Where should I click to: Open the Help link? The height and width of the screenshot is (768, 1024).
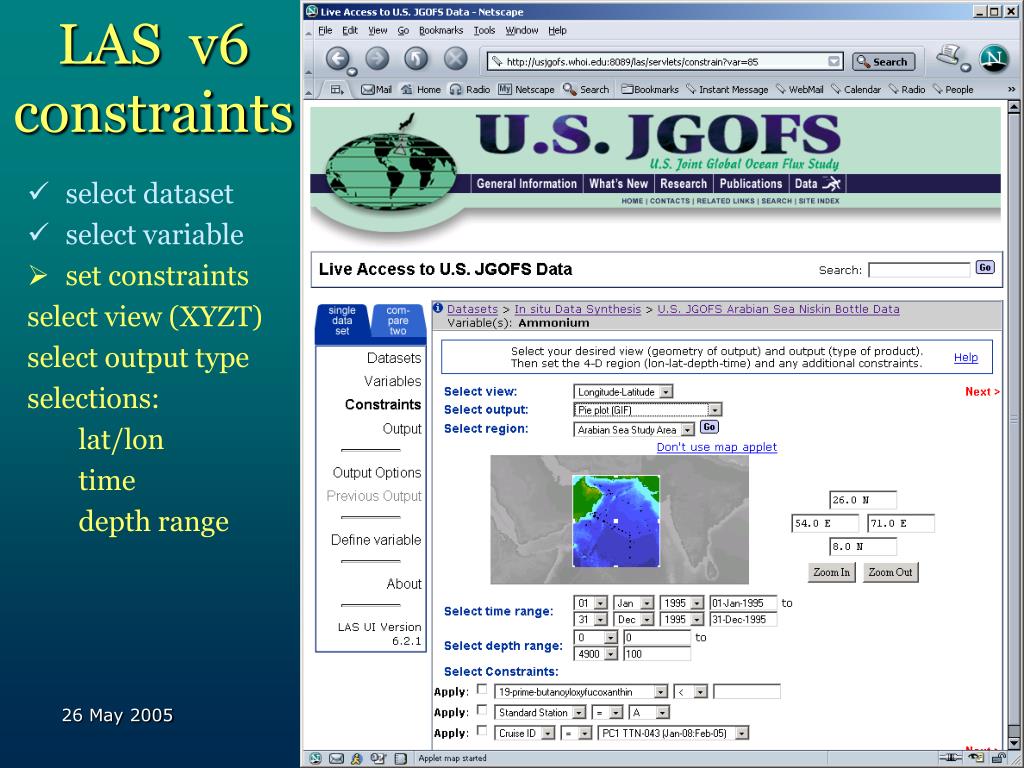[965, 357]
